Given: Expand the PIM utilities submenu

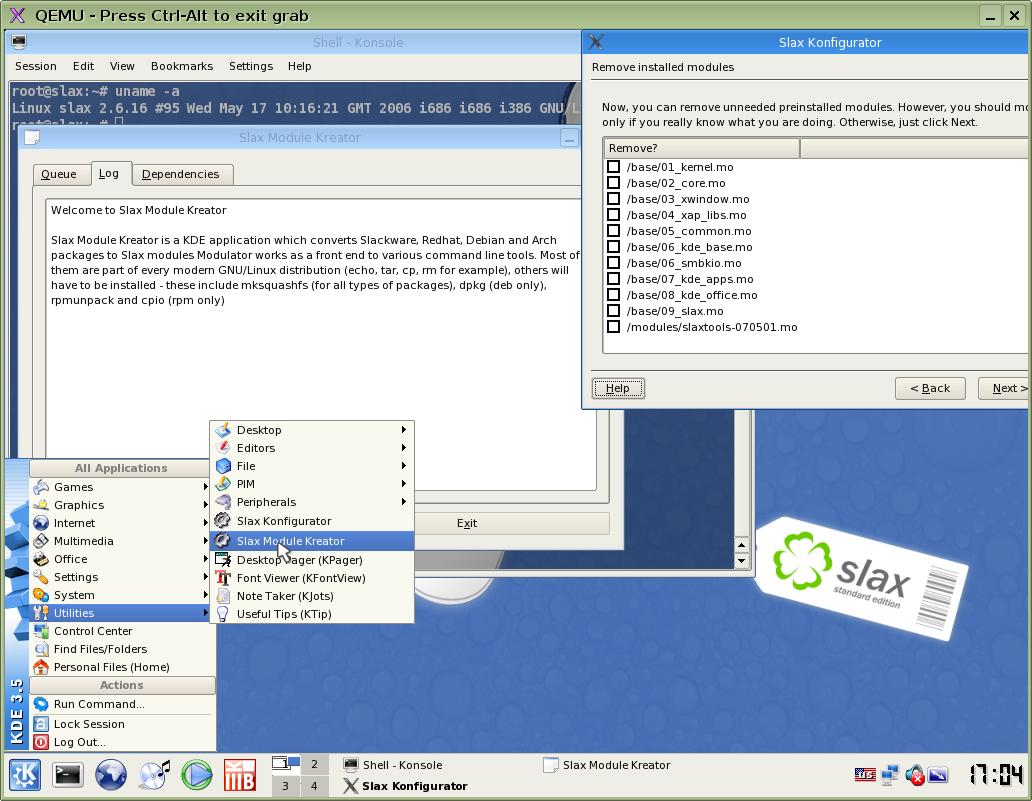Looking at the screenshot, I should [x=312, y=484].
